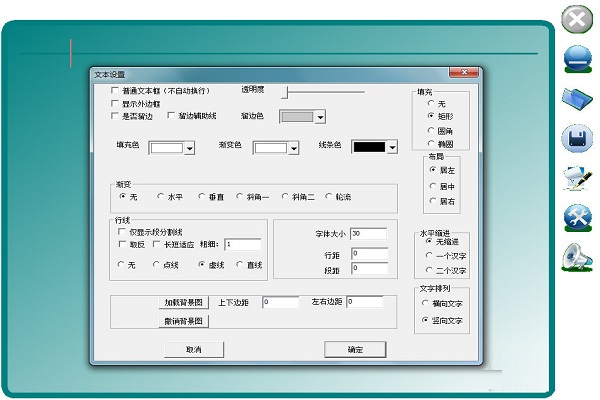This screenshot has height=400, width=600.
Task: Toggle the 显示外边框 checkbox
Action: point(114,103)
